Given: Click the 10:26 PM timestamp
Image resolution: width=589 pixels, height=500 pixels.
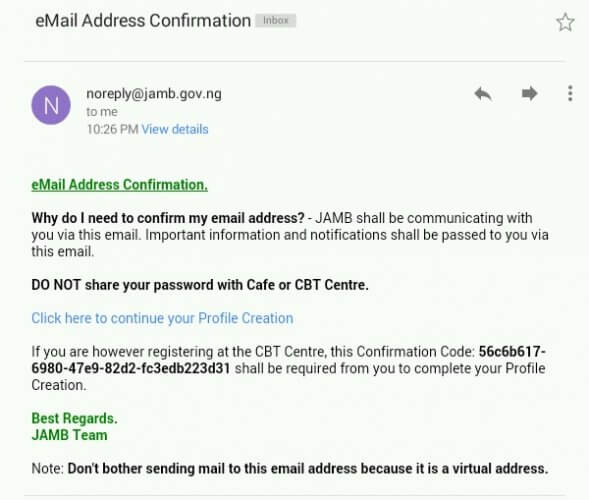Looking at the screenshot, I should pyautogui.click(x=113, y=129).
